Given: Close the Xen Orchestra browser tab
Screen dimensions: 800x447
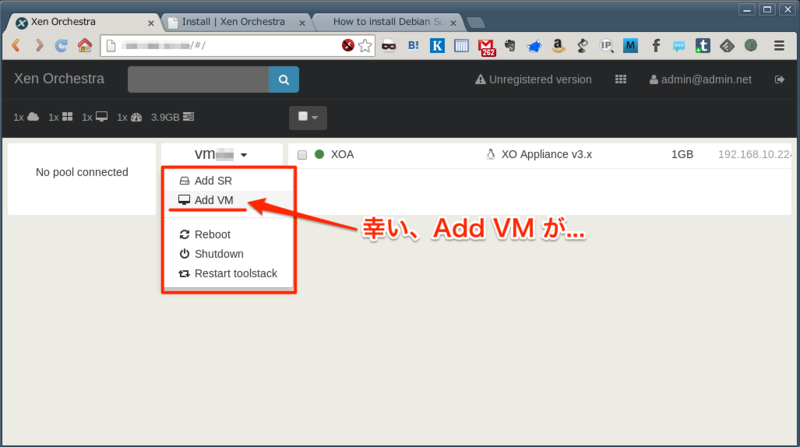Looking at the screenshot, I should coord(151,23).
